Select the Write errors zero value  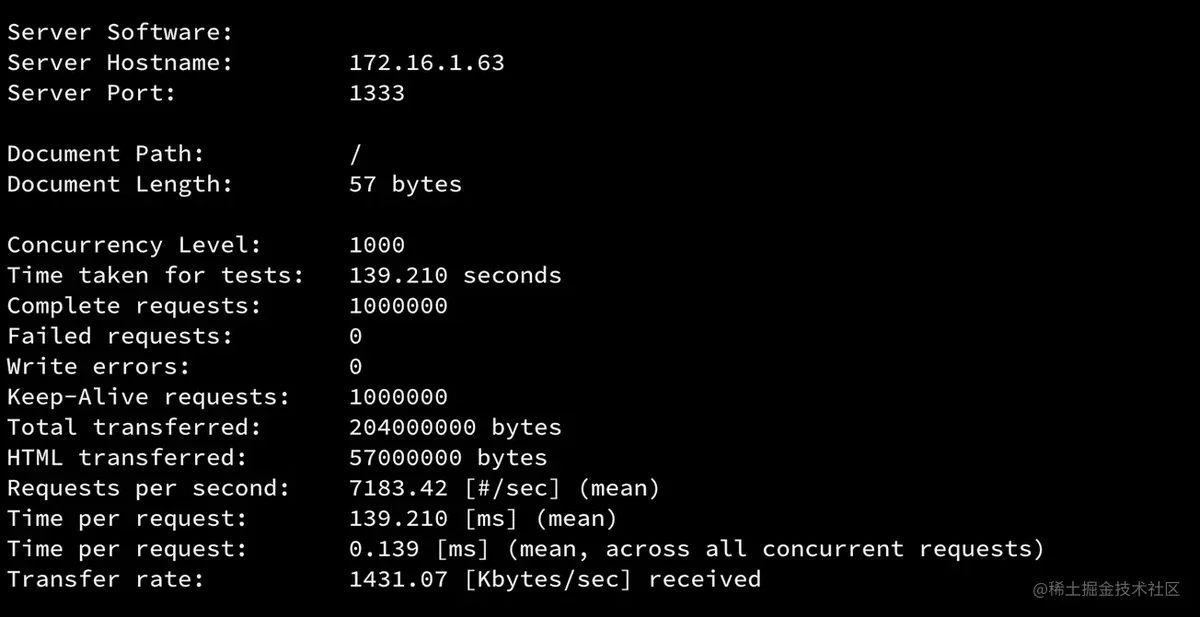pos(356,367)
